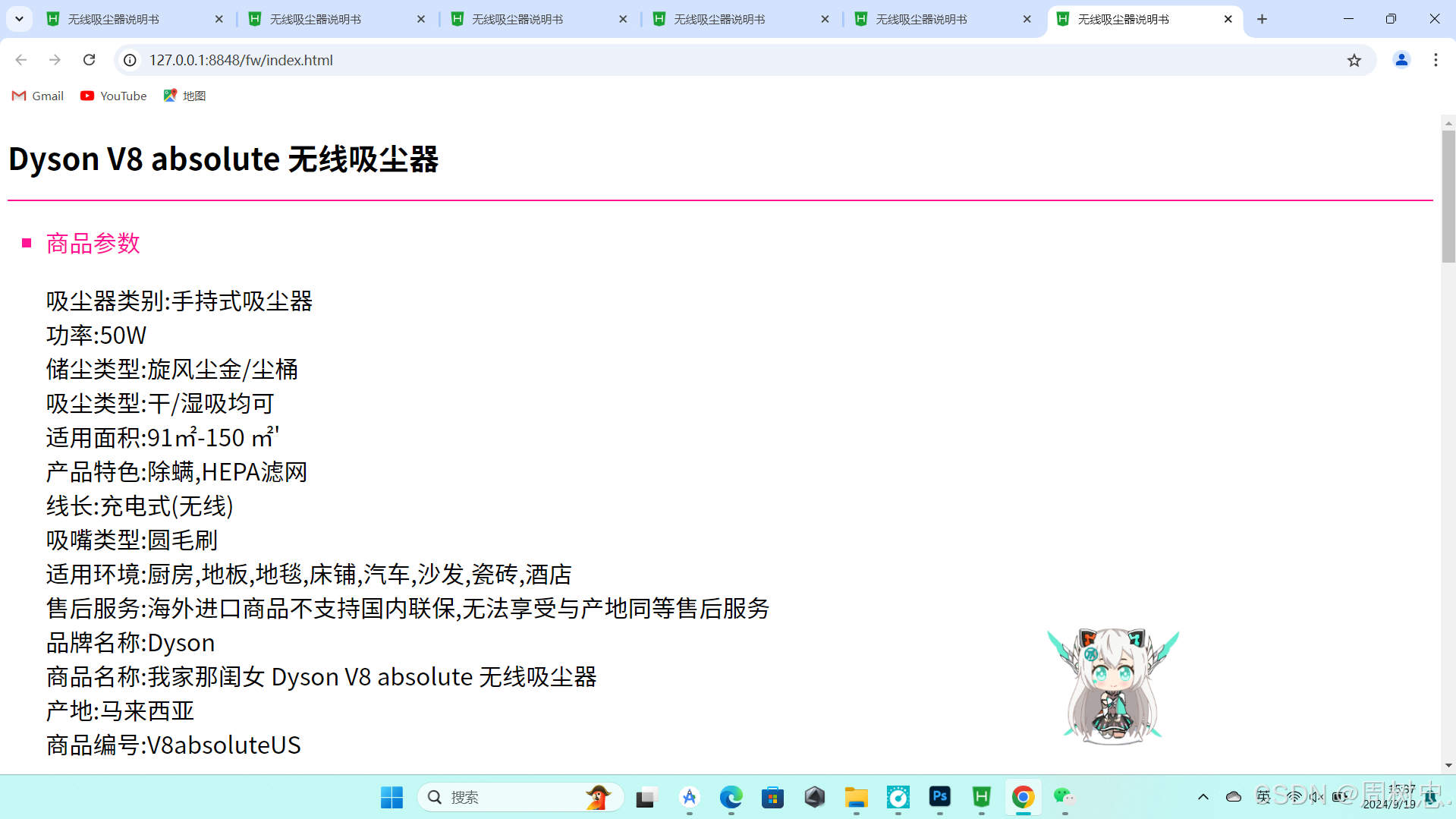
Task: Open the Gmail bookmark
Action: 38,96
